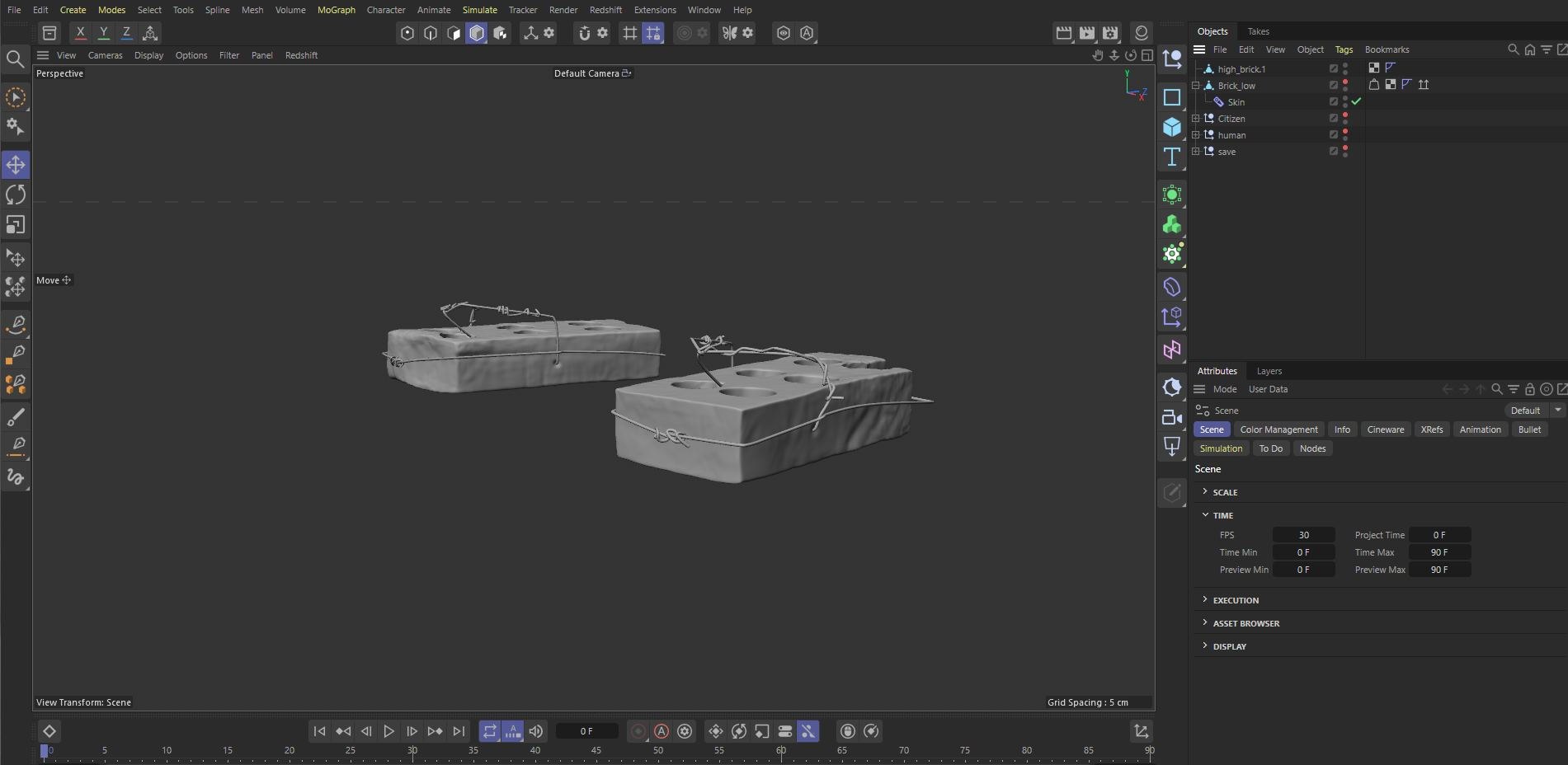Open the MoGraph menu
Screen dimensions: 1568x765
(x=336, y=10)
